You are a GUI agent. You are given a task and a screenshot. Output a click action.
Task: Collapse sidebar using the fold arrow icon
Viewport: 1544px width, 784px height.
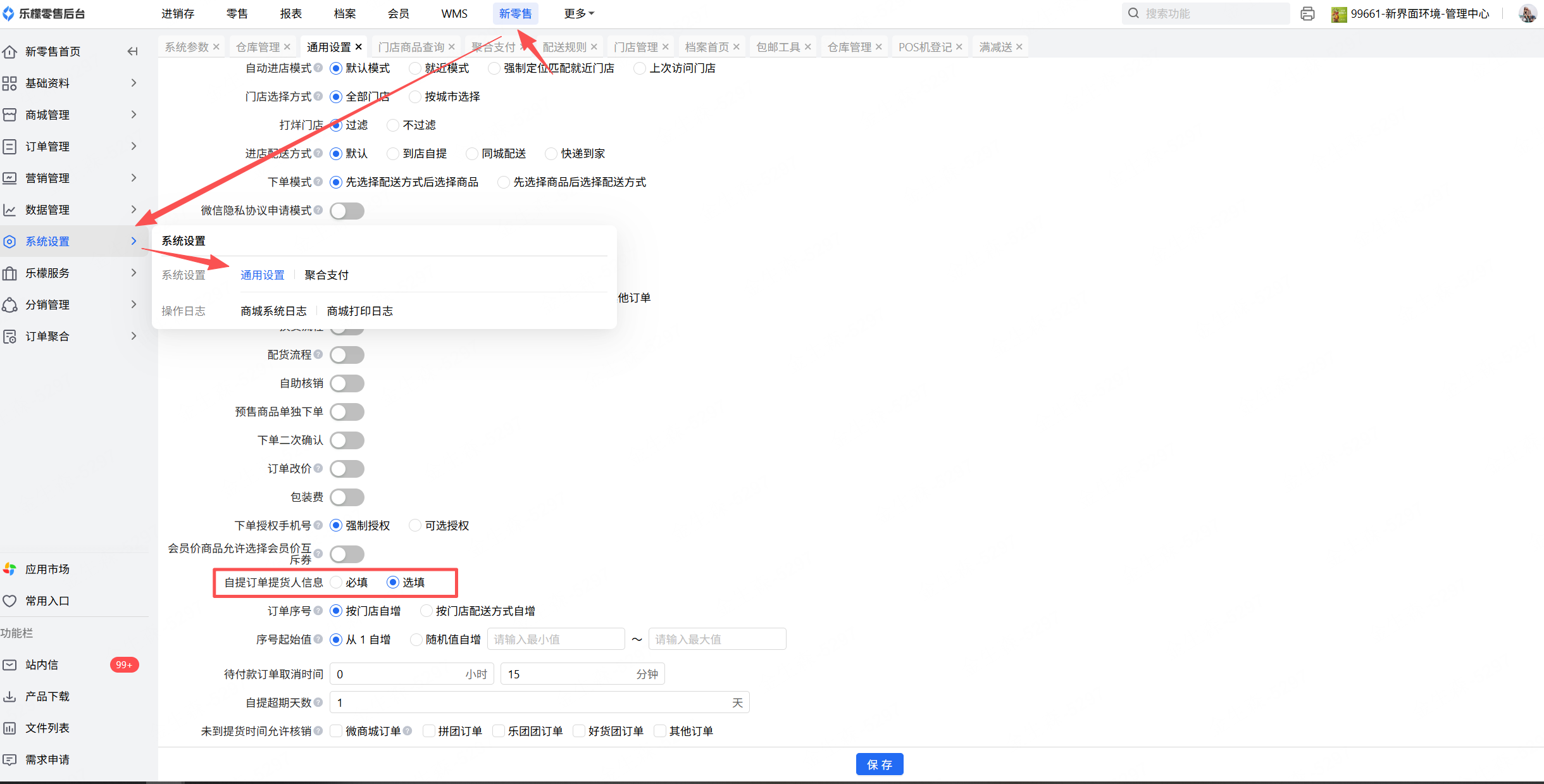(x=132, y=51)
